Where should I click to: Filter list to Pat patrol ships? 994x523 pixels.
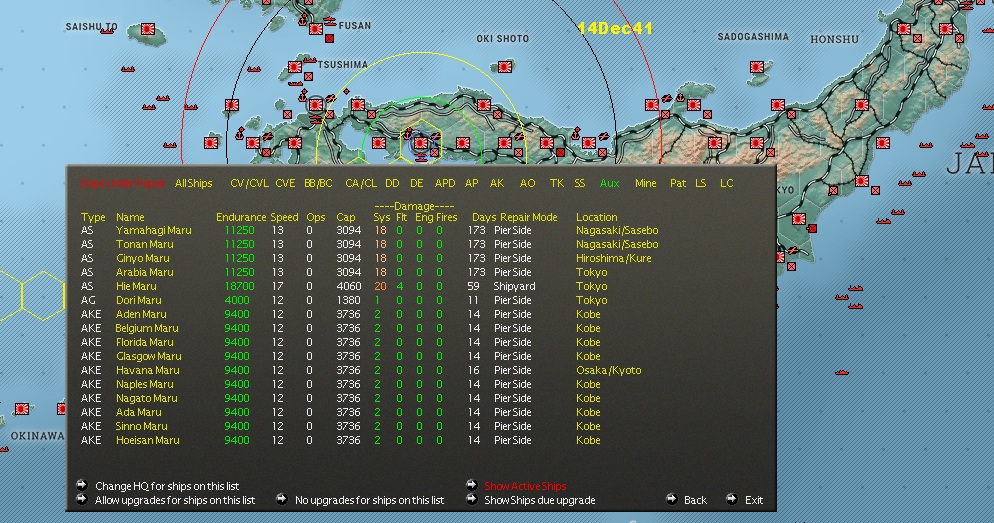[x=678, y=183]
